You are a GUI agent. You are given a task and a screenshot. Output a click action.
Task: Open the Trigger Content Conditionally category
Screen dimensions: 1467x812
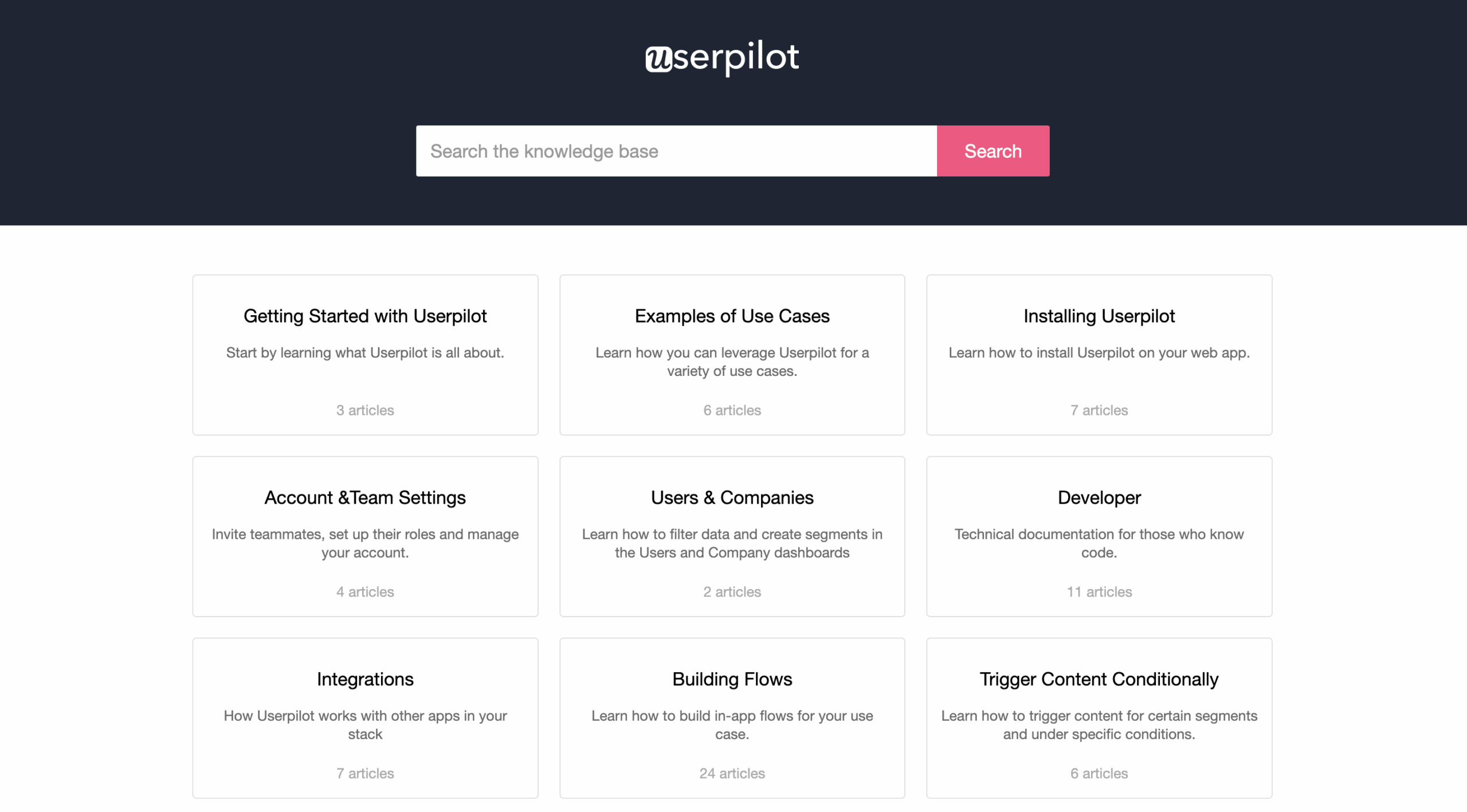[1098, 679]
